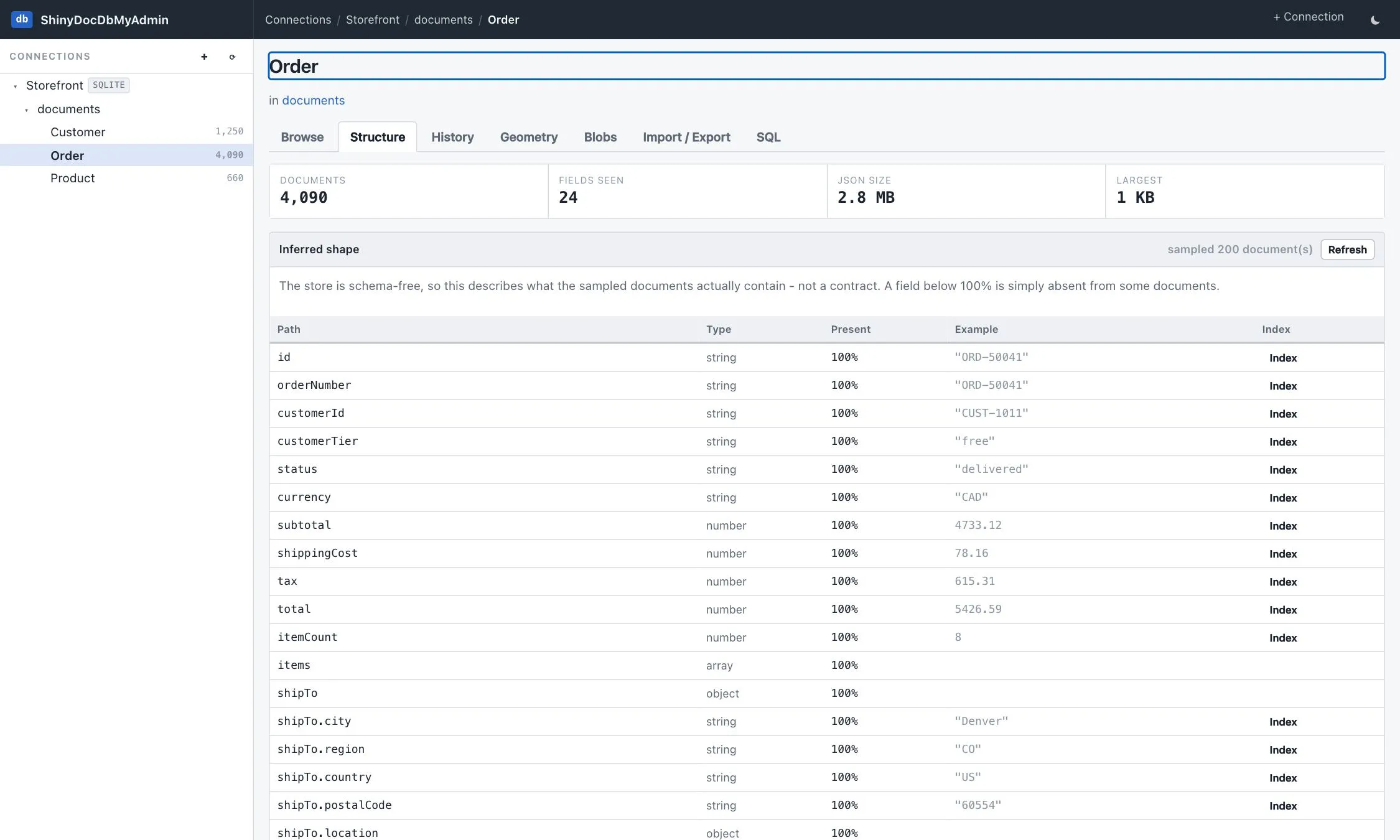The height and width of the screenshot is (840, 1400).
Task: Switch to the History tab
Action: coord(452,137)
